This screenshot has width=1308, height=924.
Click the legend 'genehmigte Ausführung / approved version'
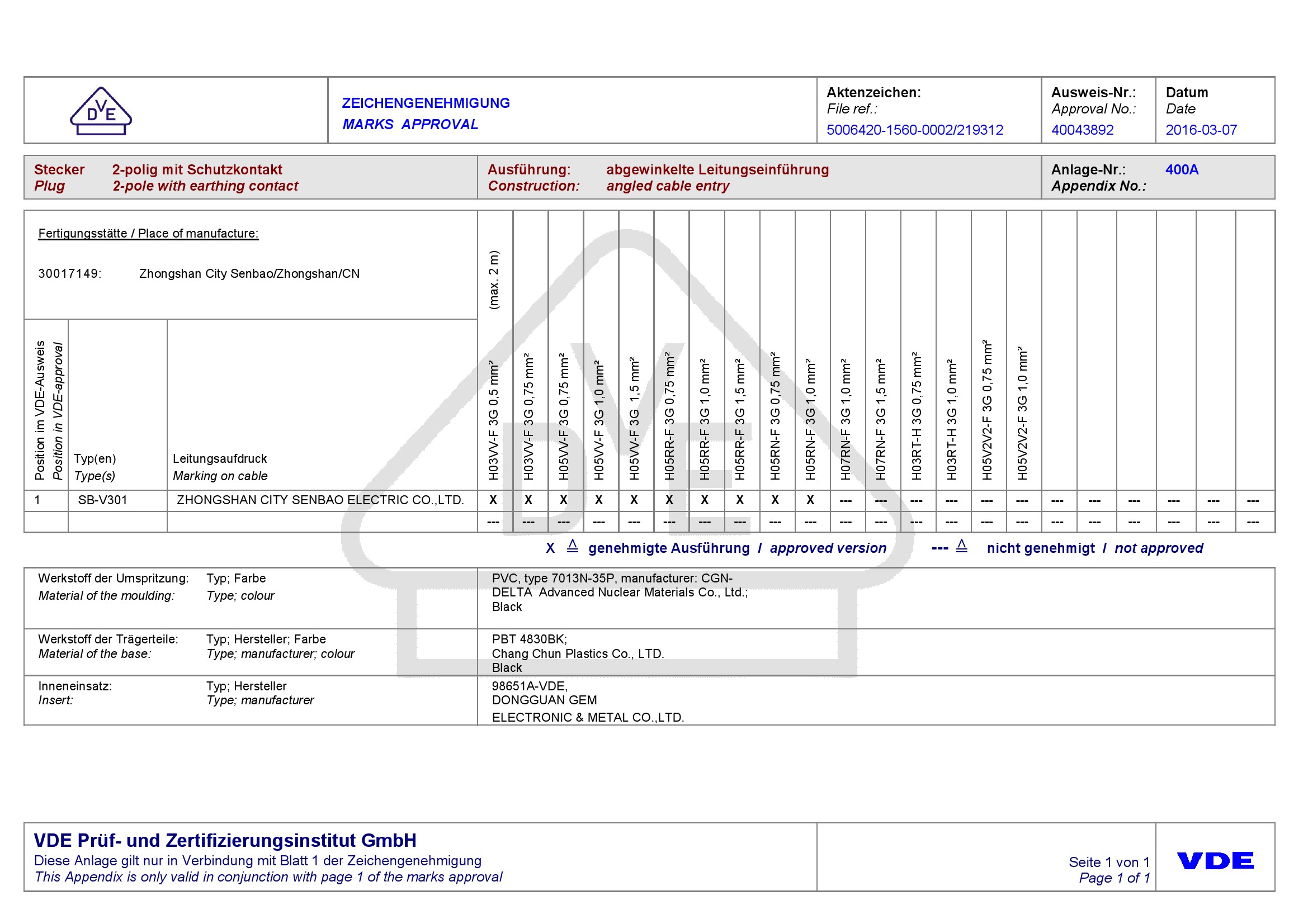click(737, 548)
